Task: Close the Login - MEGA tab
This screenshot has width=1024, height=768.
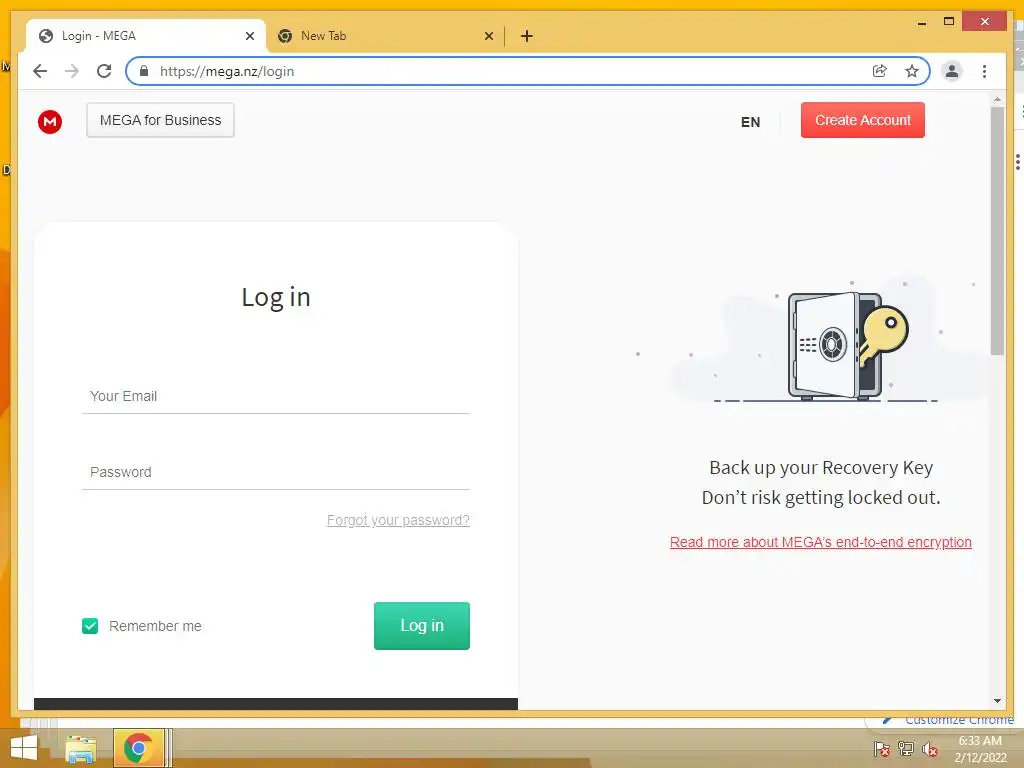Action: (x=249, y=36)
